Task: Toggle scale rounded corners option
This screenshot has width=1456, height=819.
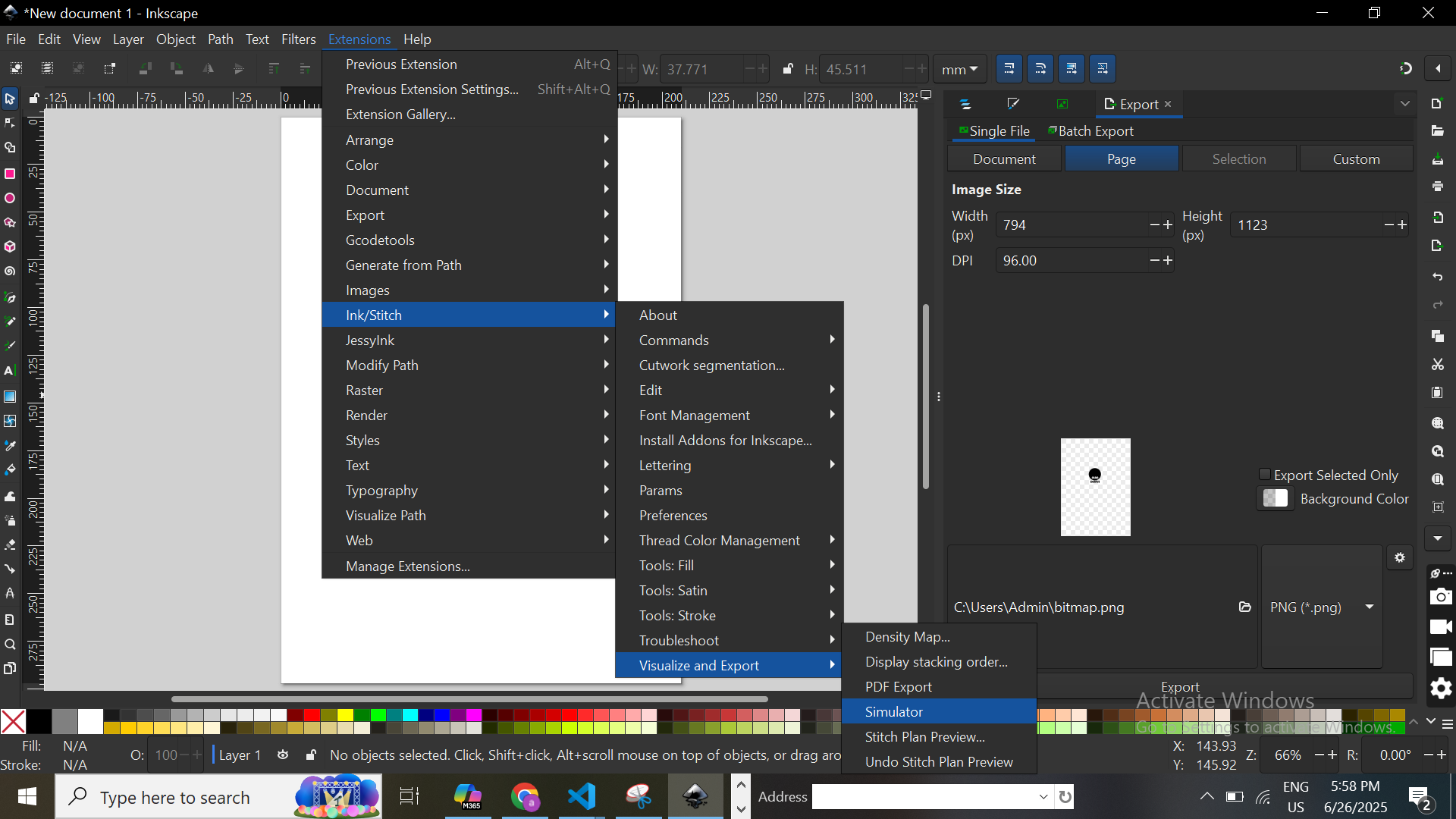Action: click(1040, 69)
